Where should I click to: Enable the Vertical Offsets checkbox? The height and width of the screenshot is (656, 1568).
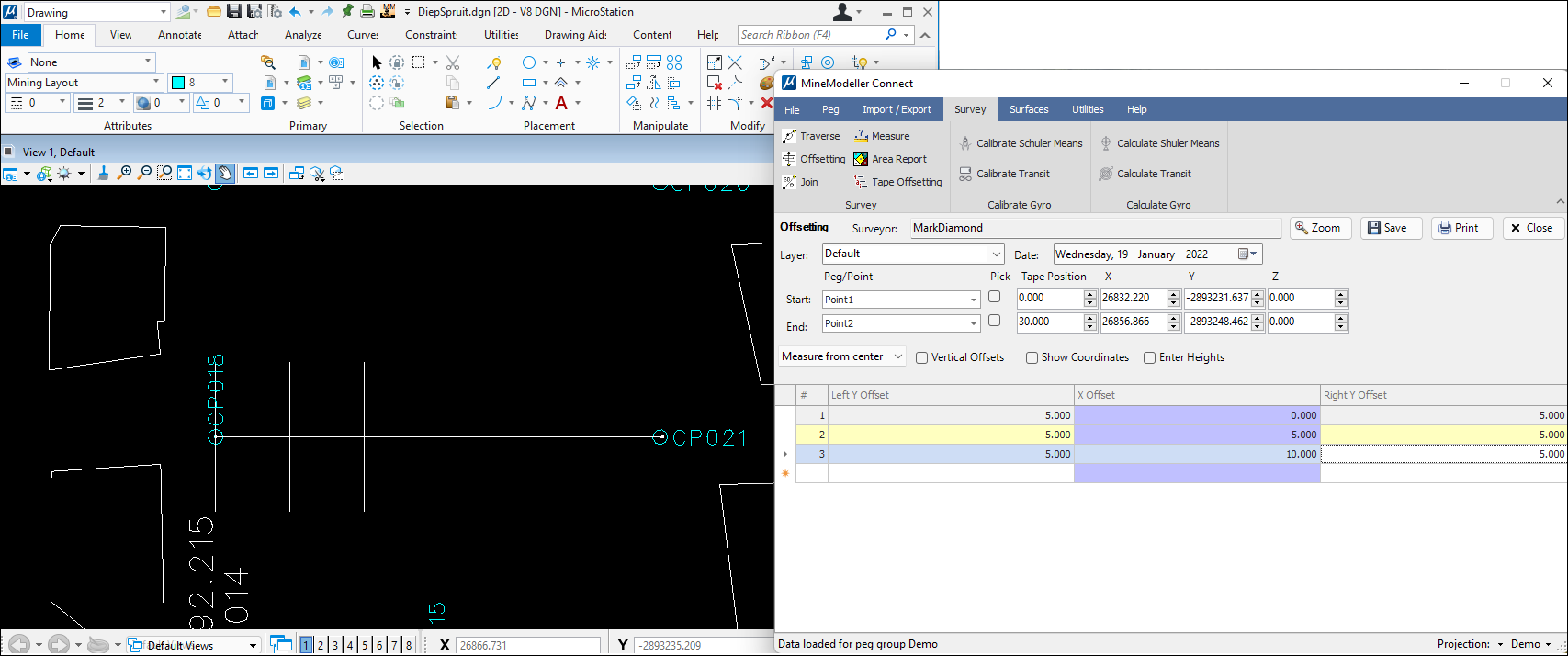[922, 357]
